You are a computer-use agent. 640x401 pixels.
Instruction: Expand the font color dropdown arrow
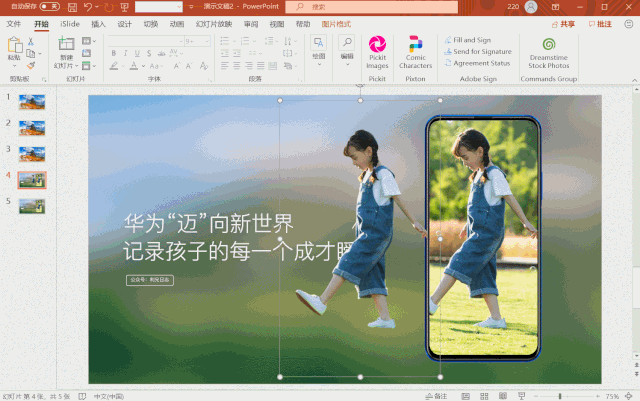pyautogui.click(x=143, y=66)
